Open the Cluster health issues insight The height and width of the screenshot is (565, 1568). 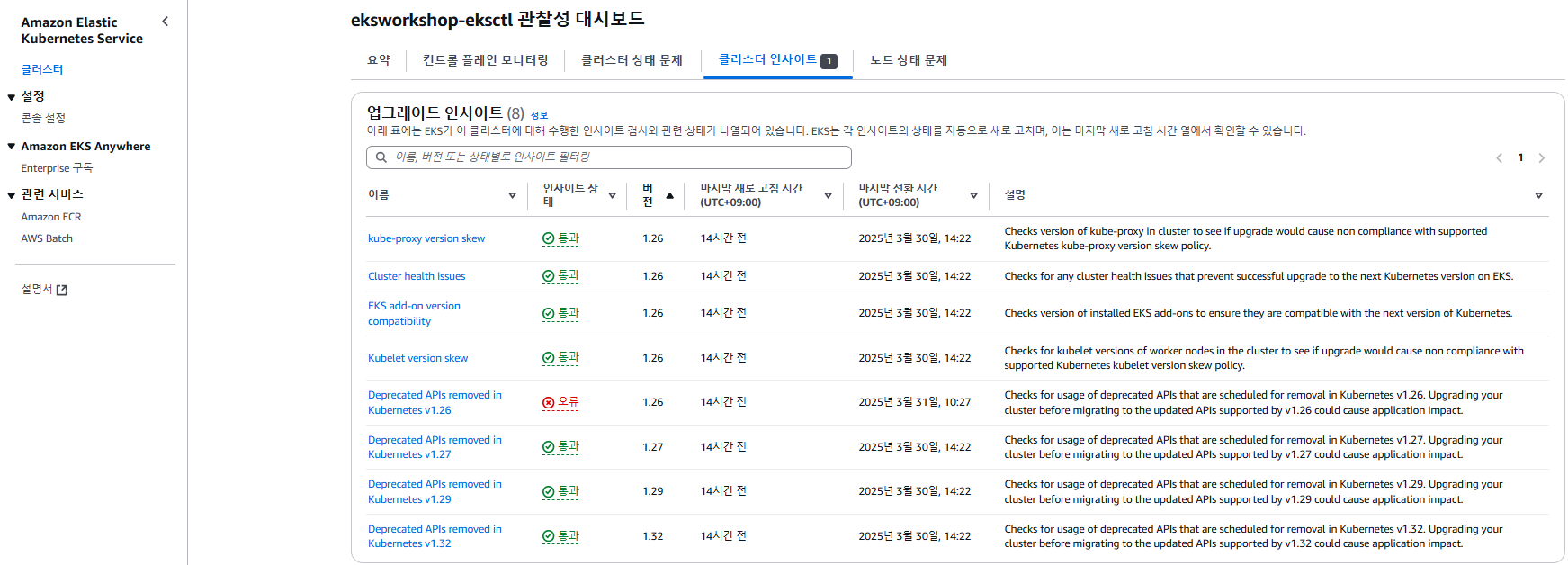[x=417, y=276]
